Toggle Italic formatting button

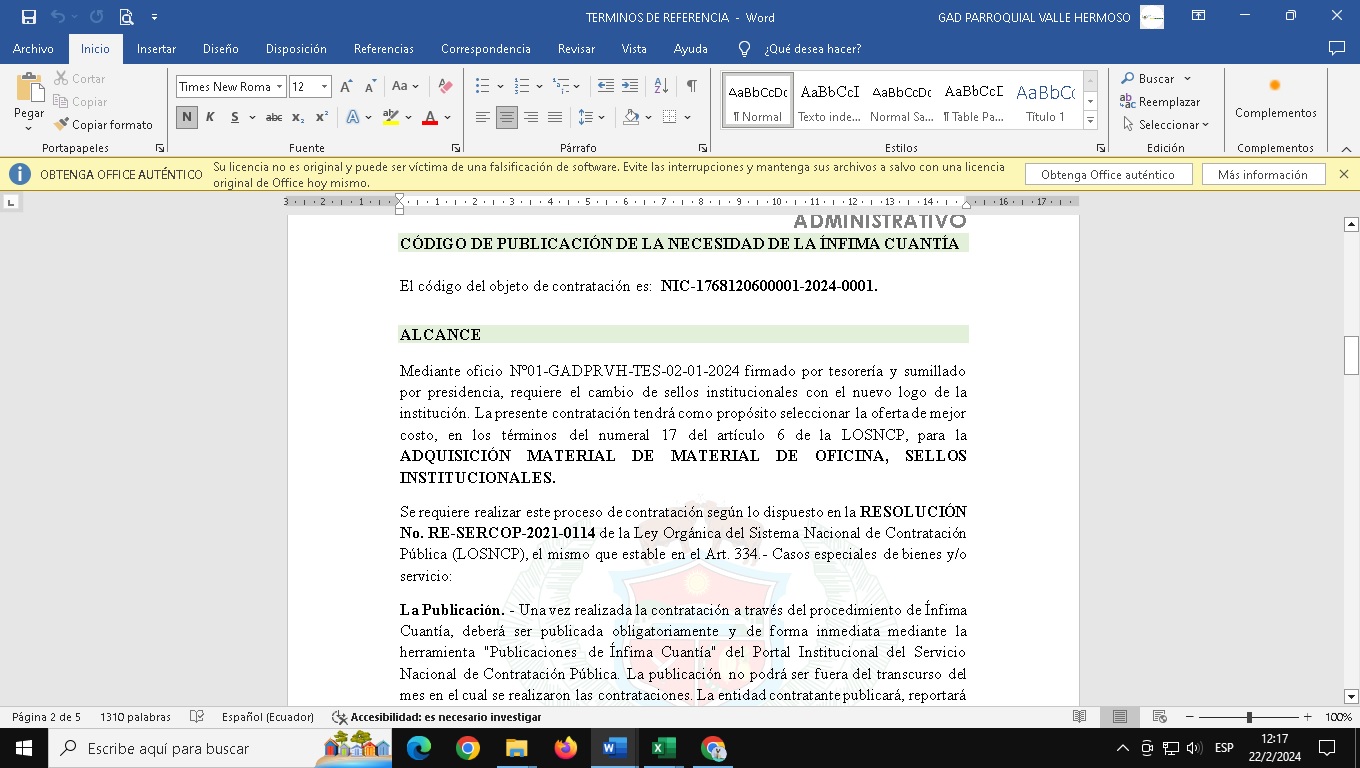pyautogui.click(x=210, y=118)
